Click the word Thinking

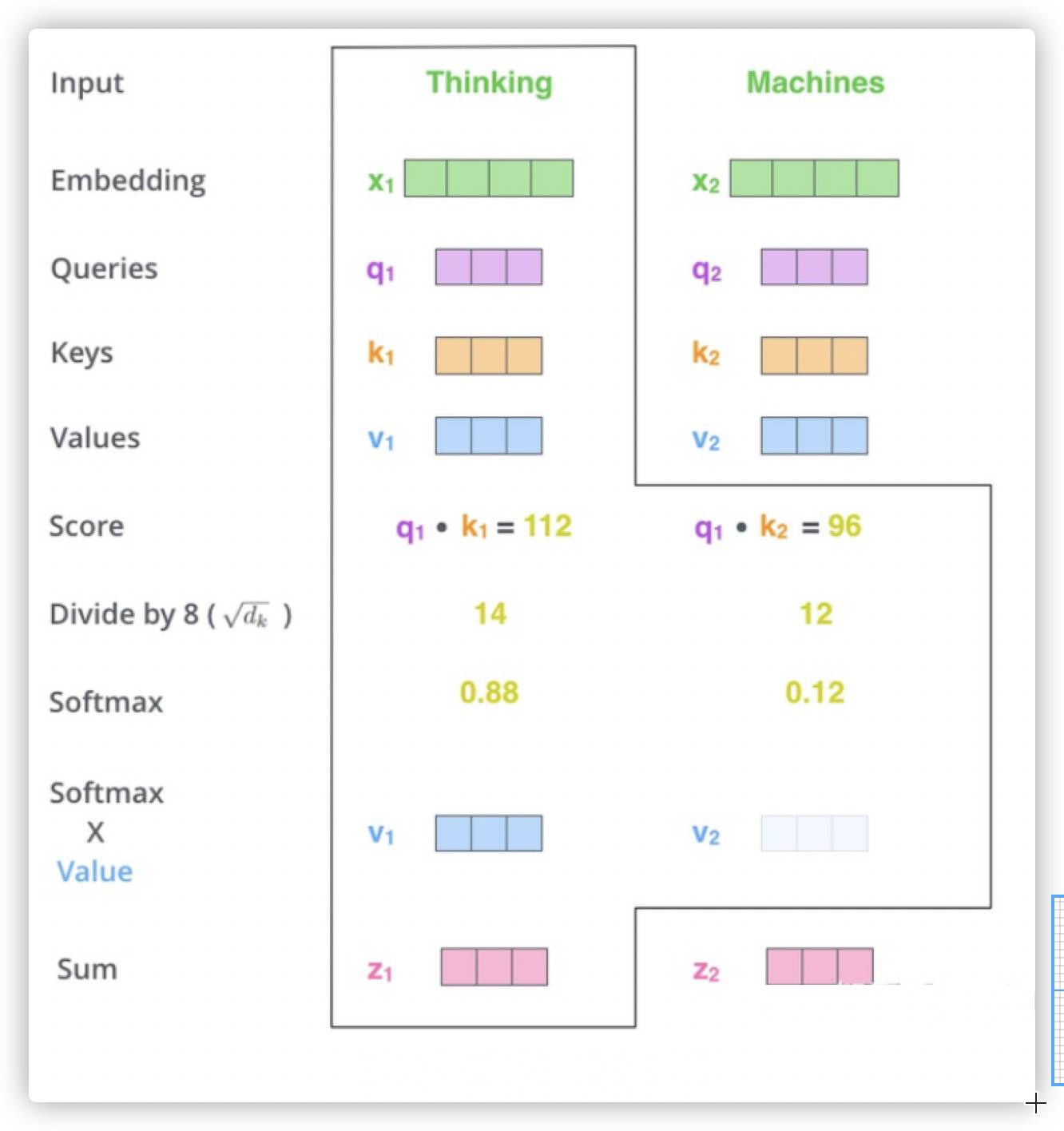pyautogui.click(x=489, y=82)
